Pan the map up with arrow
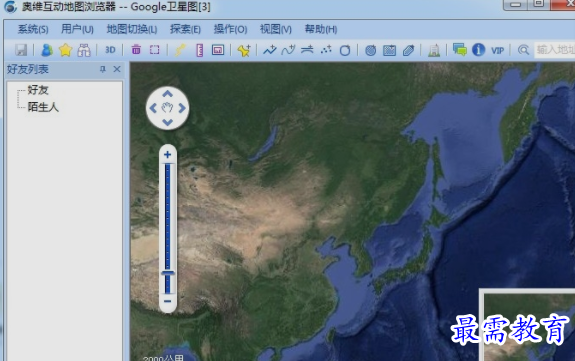This screenshot has height=361, width=575. click(x=168, y=94)
